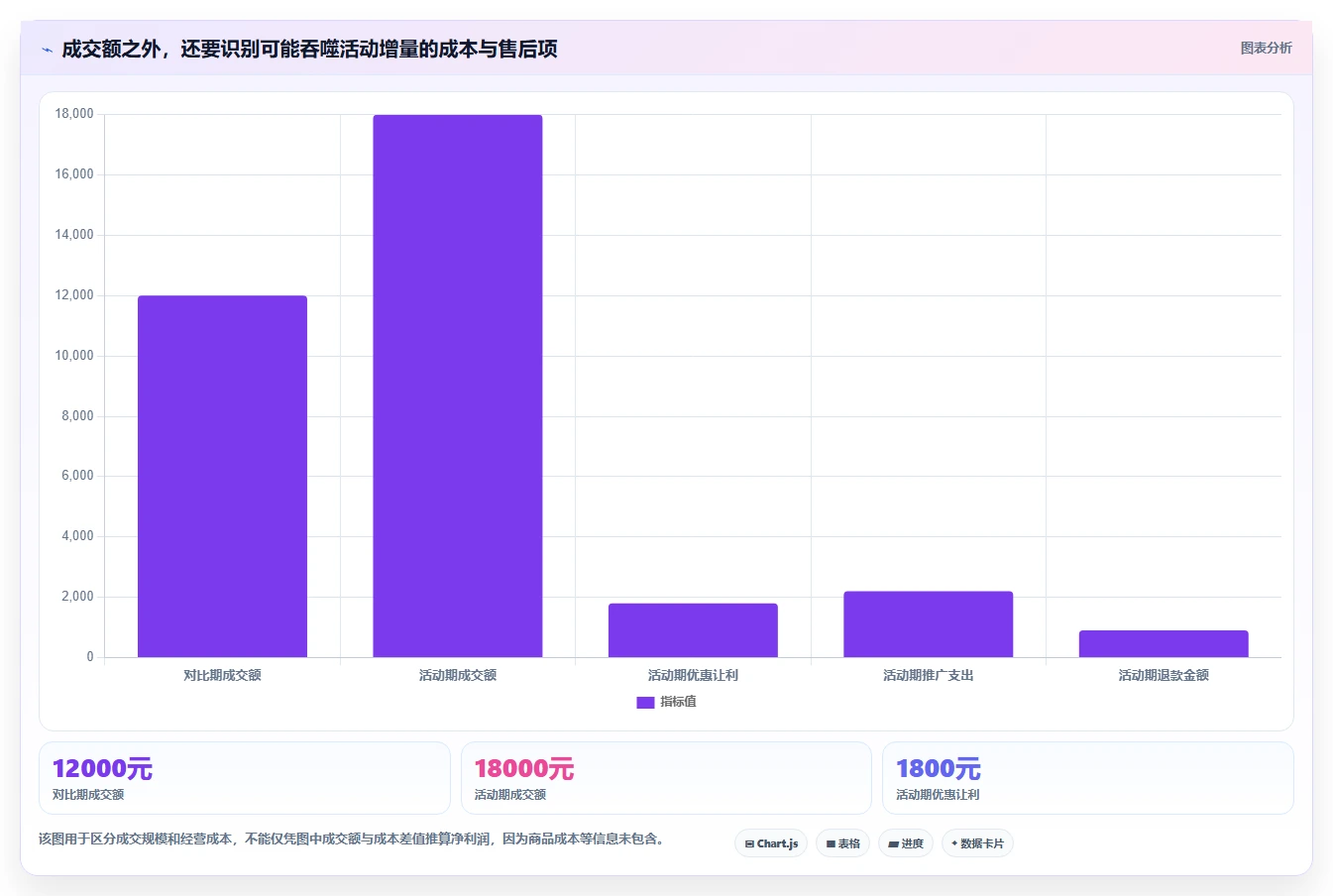Toggle the 指标值 legend color box
This screenshot has width=1333, height=896.
[645, 702]
